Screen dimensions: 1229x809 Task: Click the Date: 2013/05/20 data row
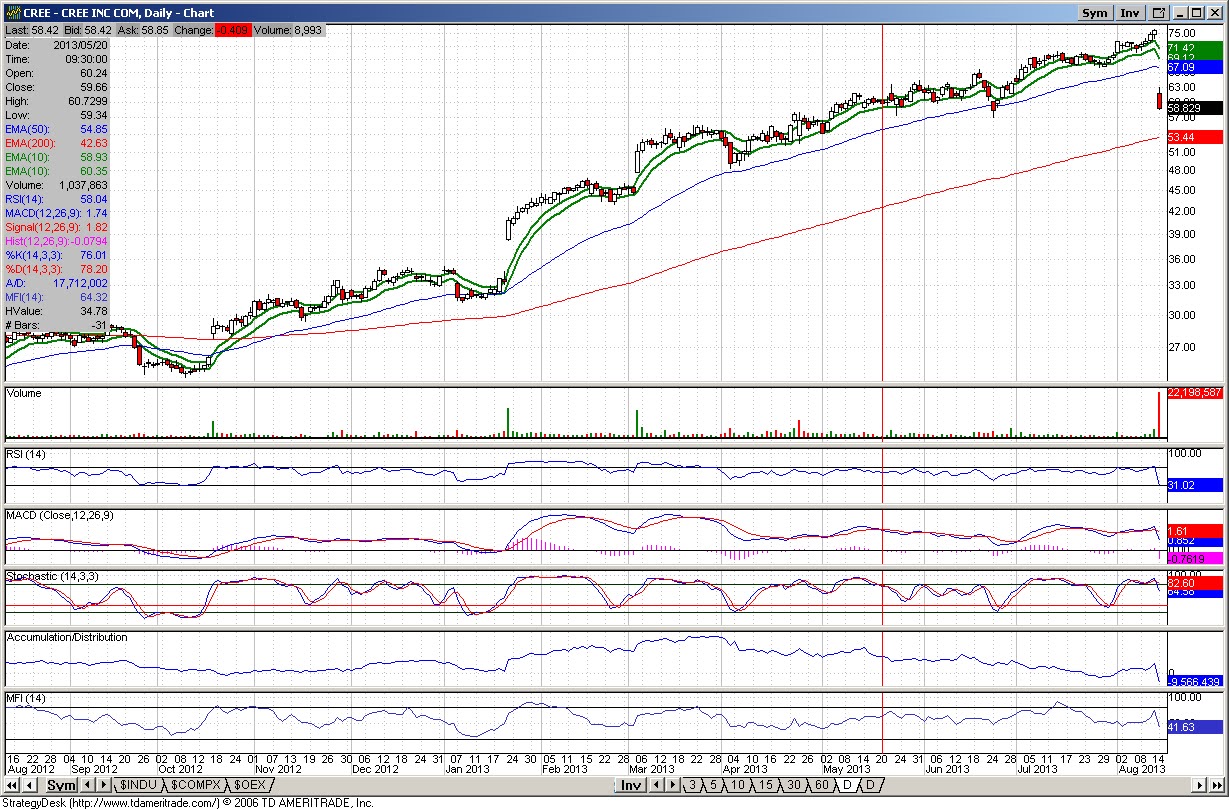coord(56,45)
